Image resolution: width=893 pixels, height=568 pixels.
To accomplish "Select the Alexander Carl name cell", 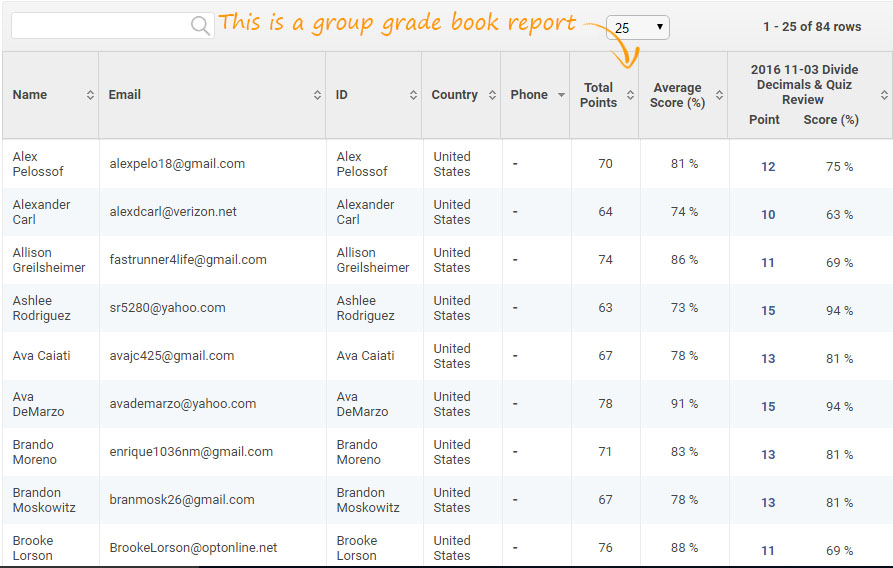I will [x=41, y=212].
